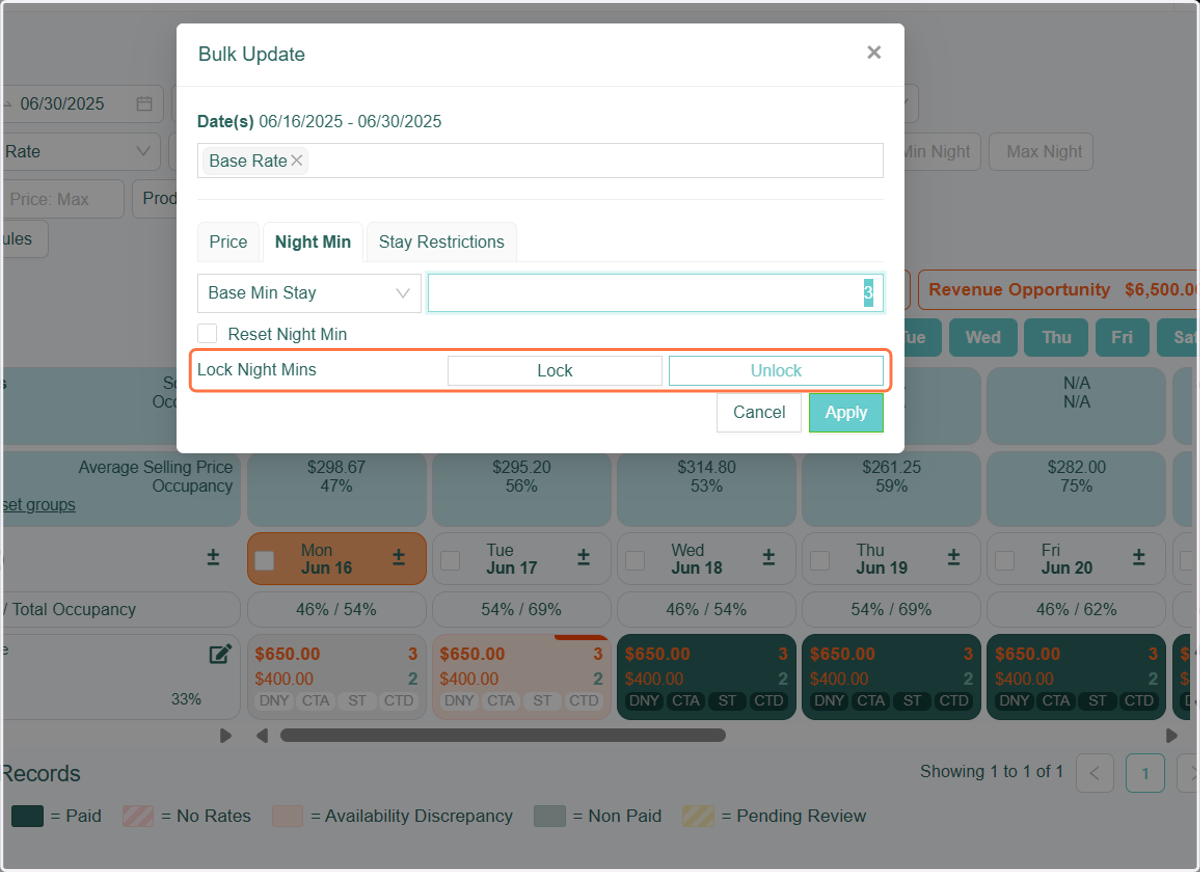Click the No Rates legend swatch
Screen dimensions: 1200x872
138,816
